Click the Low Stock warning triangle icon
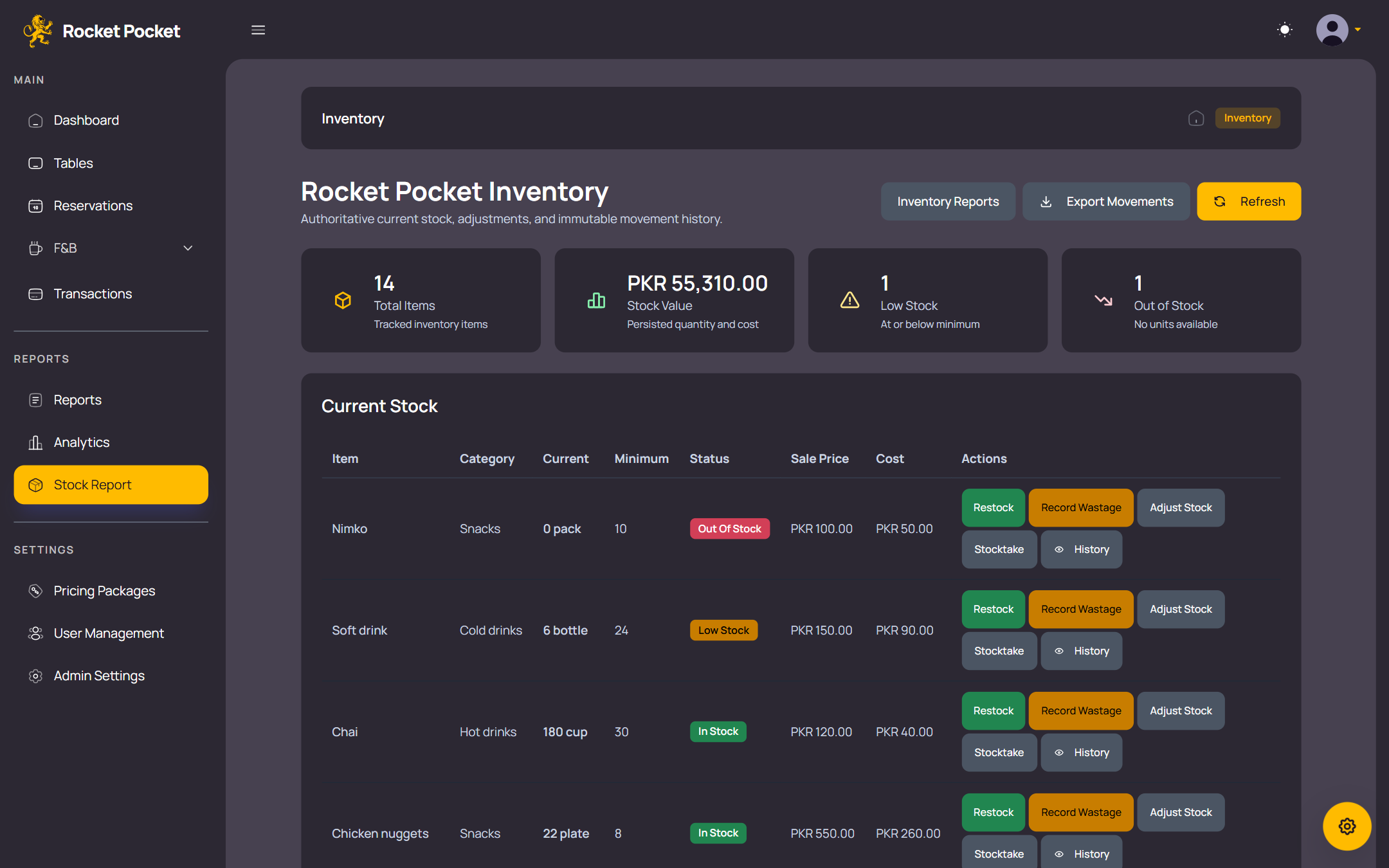 849,300
